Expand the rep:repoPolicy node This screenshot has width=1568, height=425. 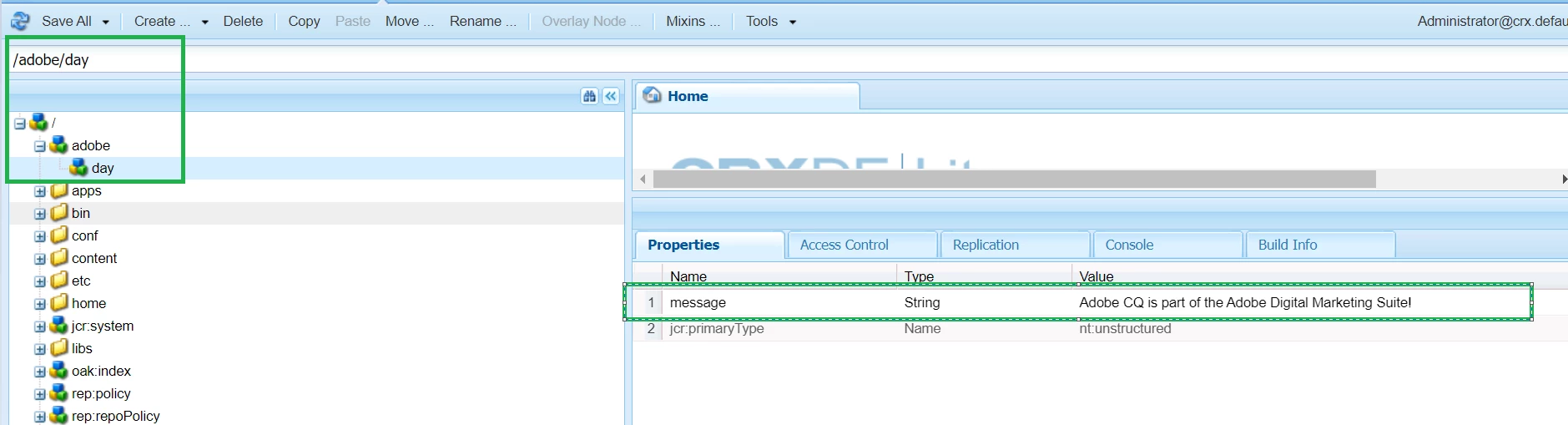pos(39,417)
